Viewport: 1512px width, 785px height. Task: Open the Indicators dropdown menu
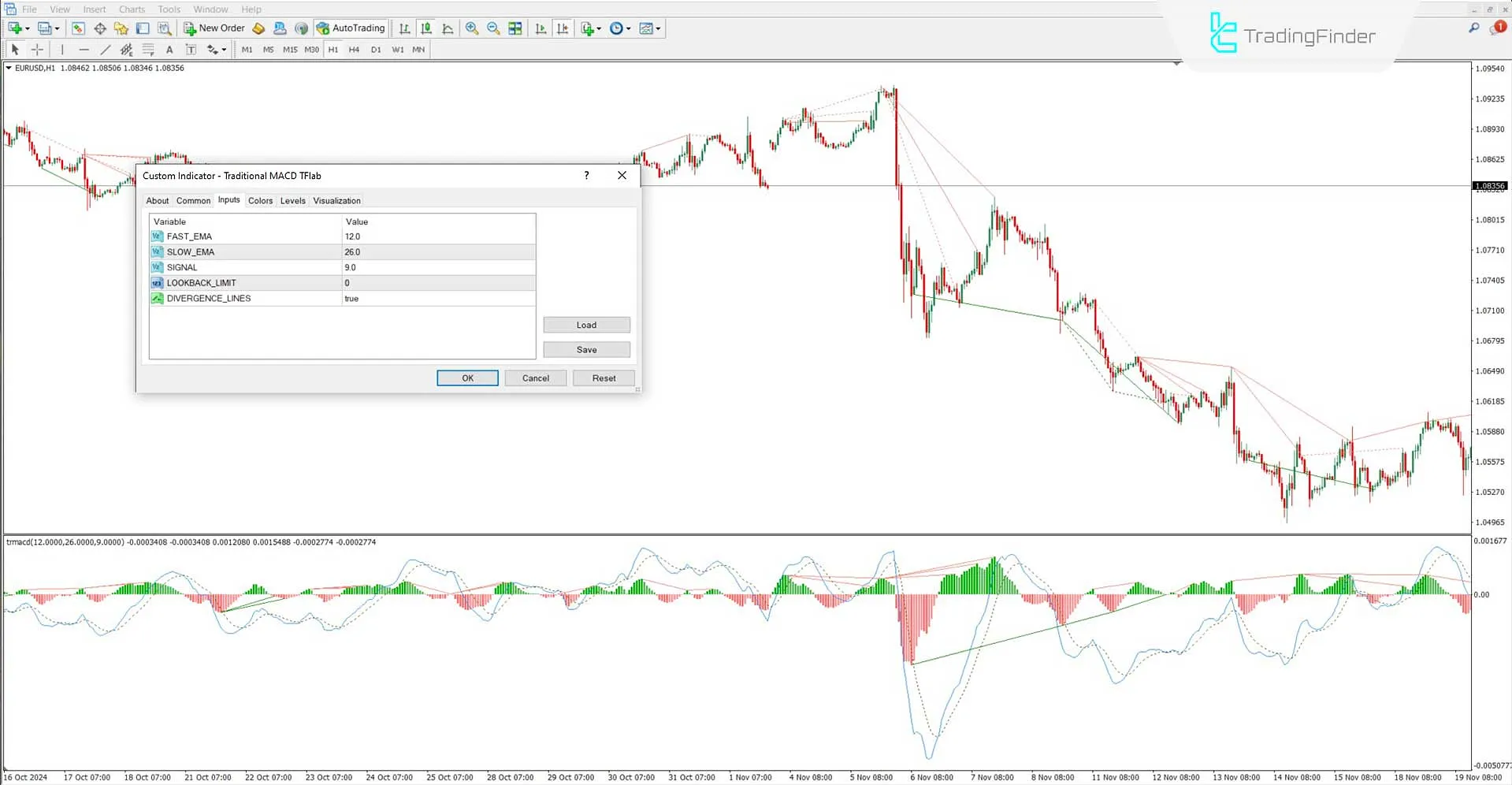590,28
